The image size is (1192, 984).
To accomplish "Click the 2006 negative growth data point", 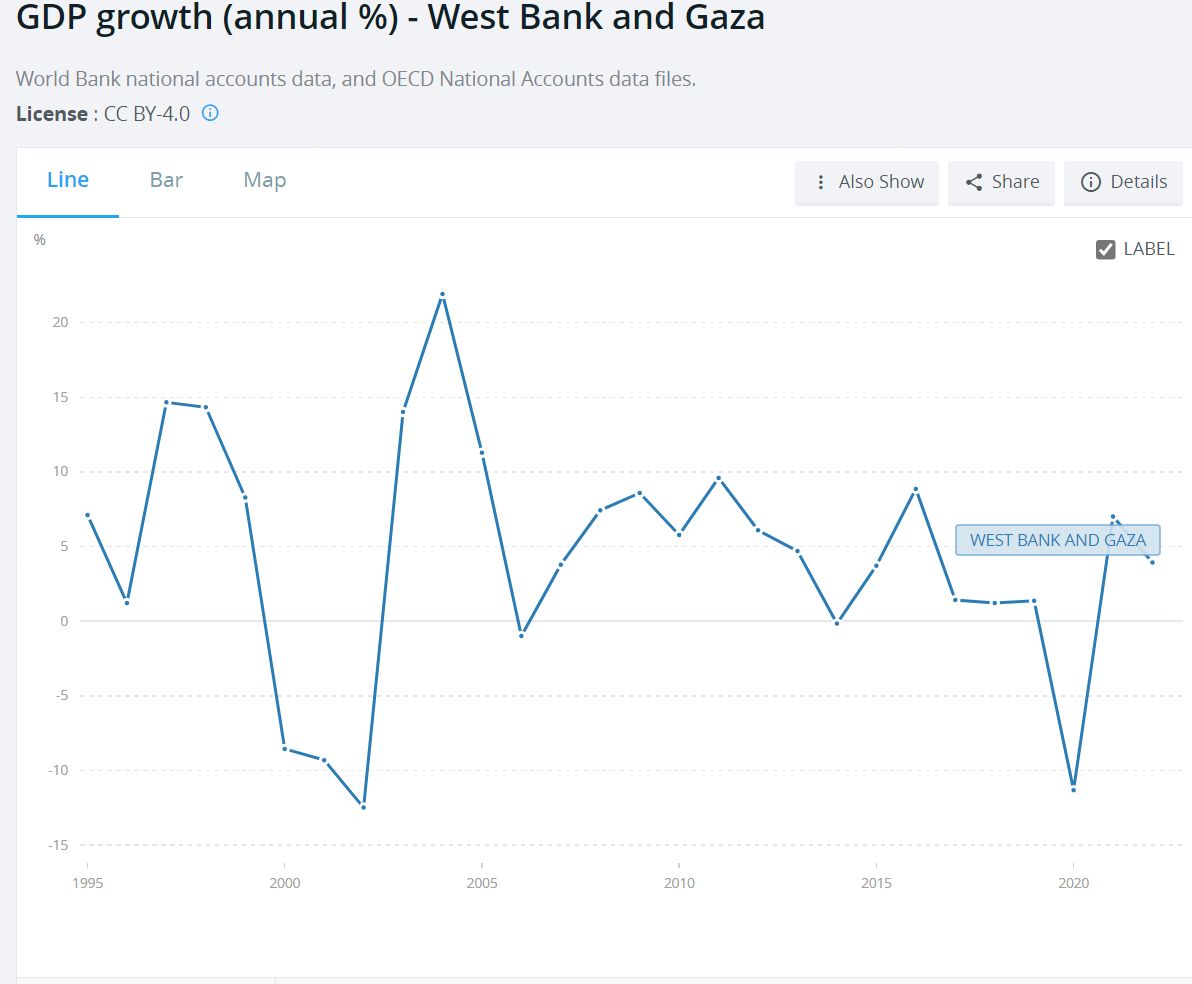I will coord(521,636).
